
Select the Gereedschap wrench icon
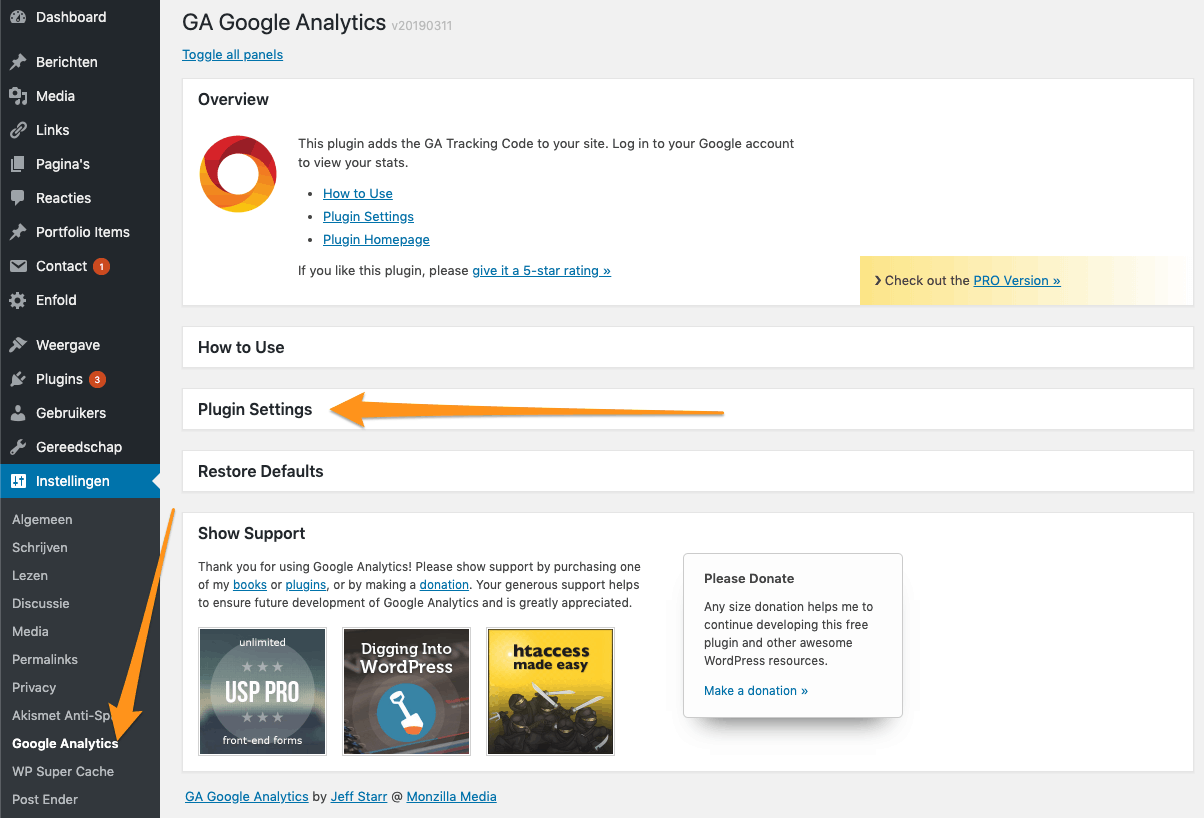(22, 447)
